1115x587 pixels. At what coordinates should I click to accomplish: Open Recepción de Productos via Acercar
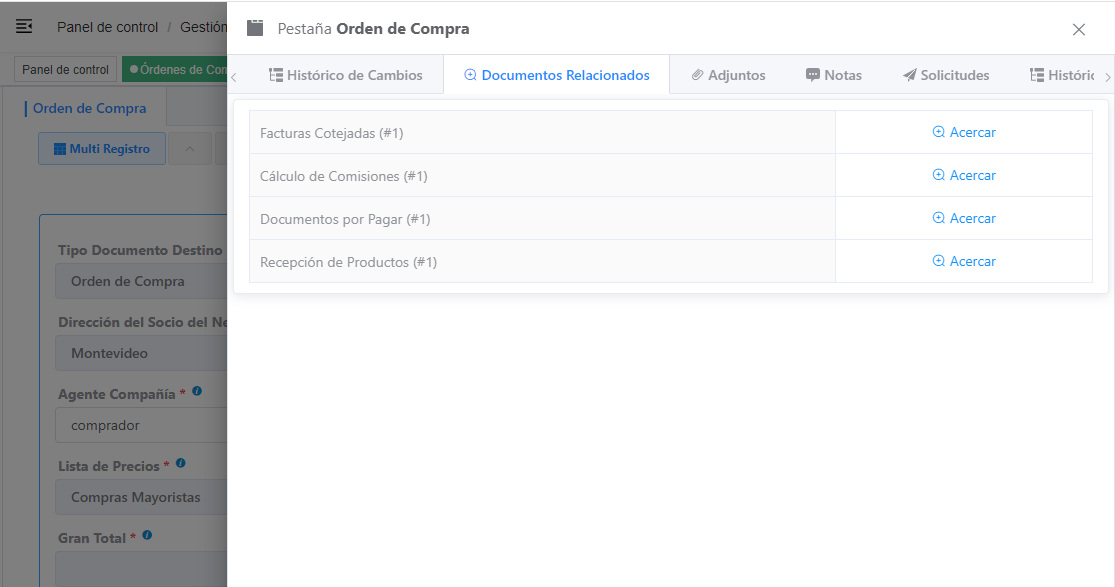[964, 261]
